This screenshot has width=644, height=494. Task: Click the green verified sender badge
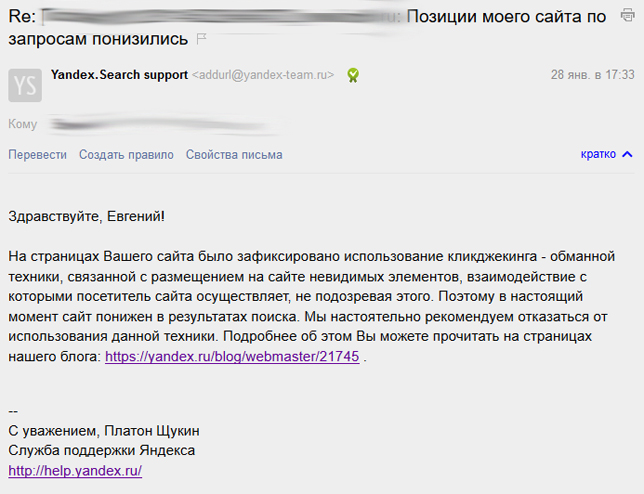[x=353, y=75]
